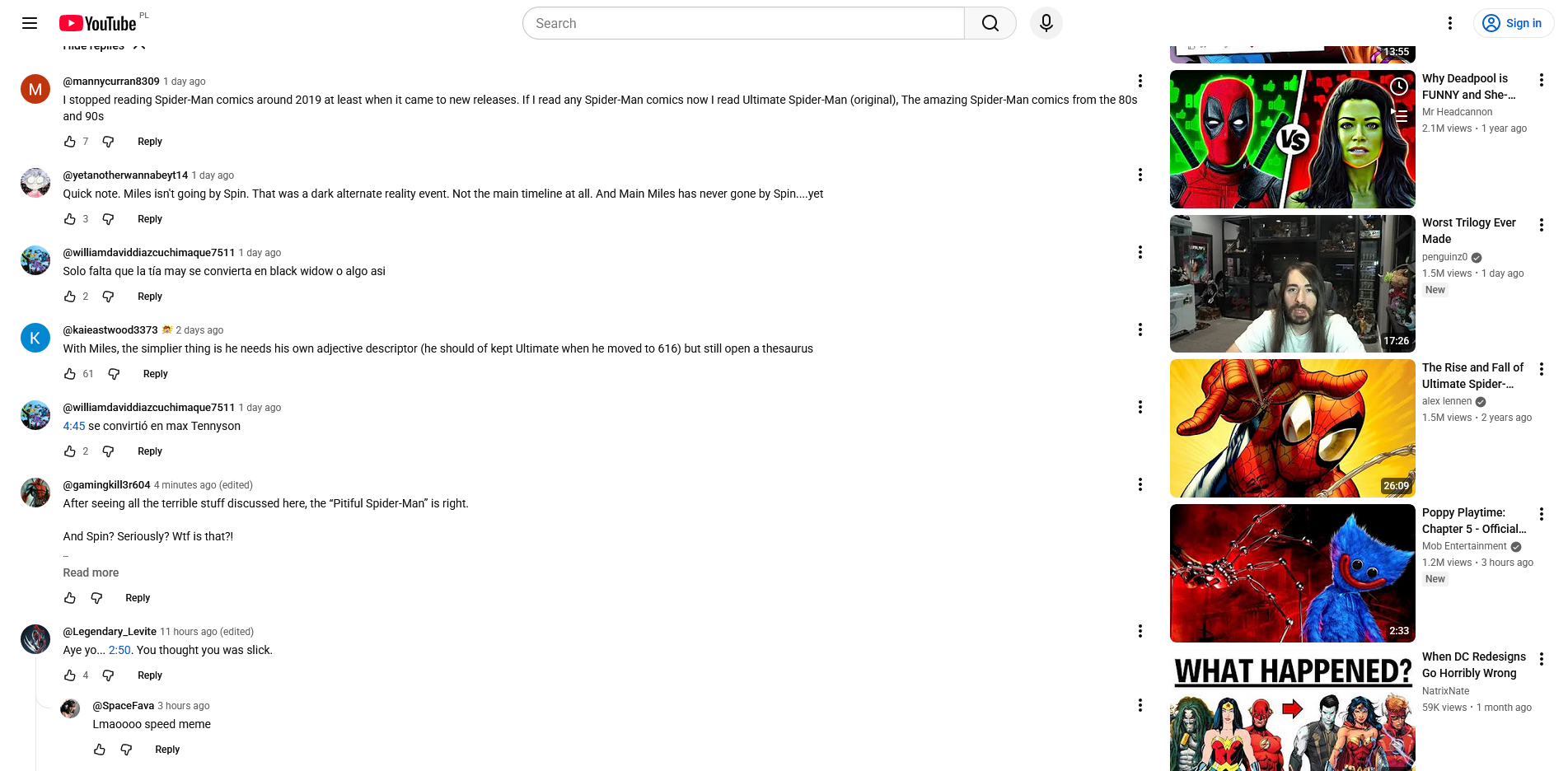Open action menu for Deadpool video

point(1542,80)
